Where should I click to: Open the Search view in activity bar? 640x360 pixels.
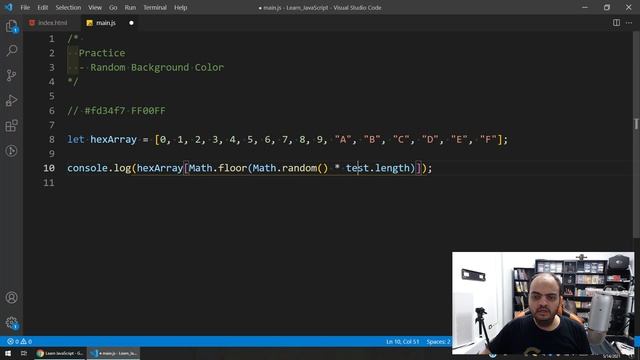(11, 51)
